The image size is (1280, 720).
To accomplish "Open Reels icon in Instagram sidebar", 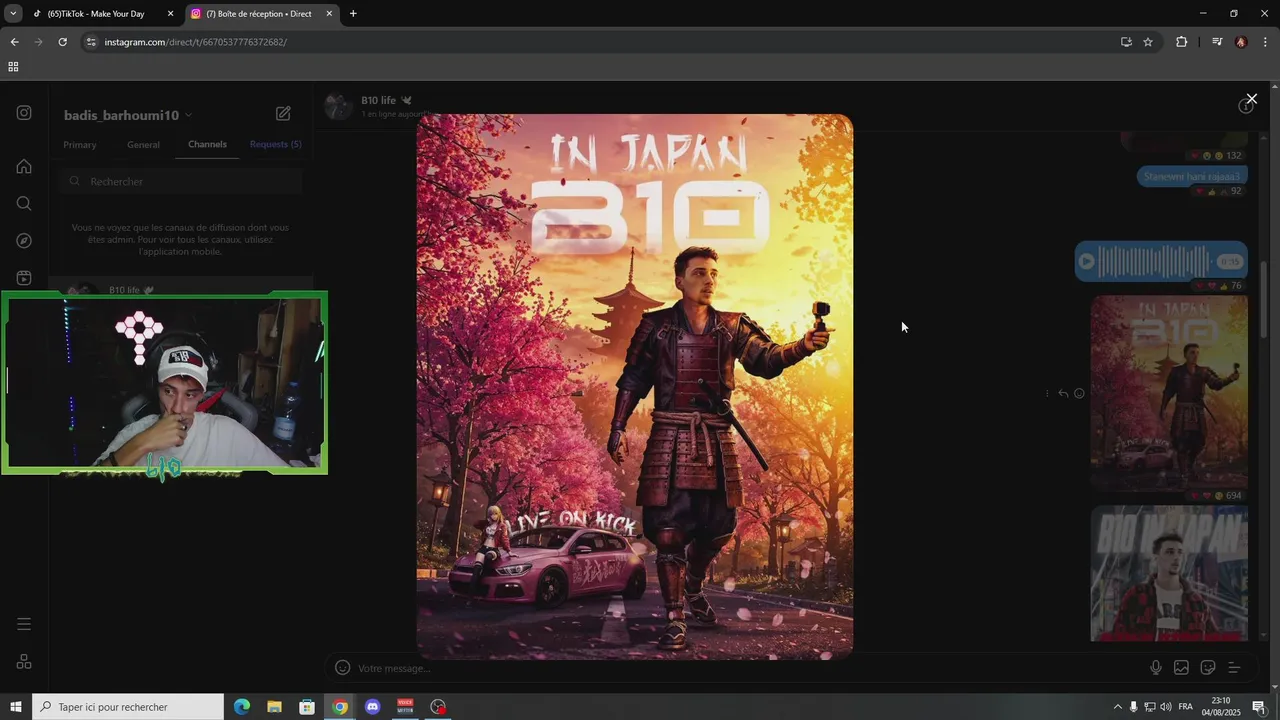I will (24, 278).
